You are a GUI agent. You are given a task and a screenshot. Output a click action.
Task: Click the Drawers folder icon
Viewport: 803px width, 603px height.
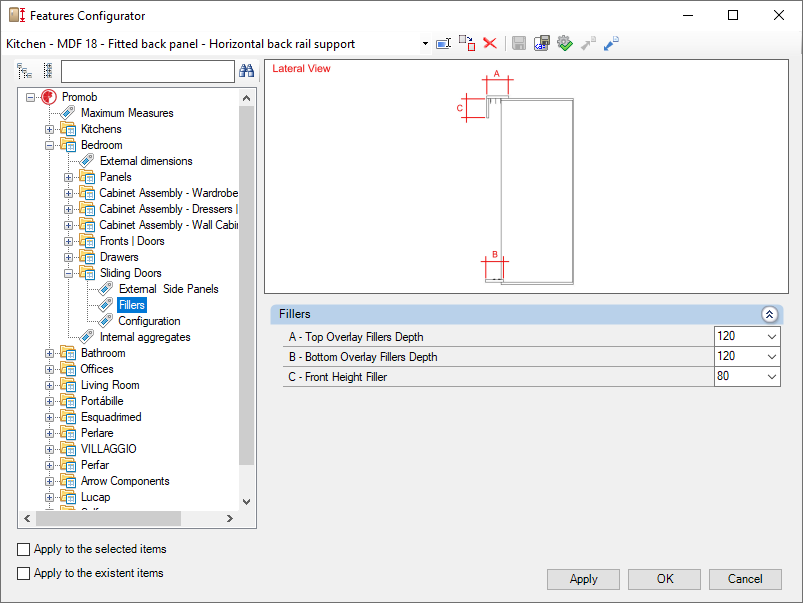87,257
